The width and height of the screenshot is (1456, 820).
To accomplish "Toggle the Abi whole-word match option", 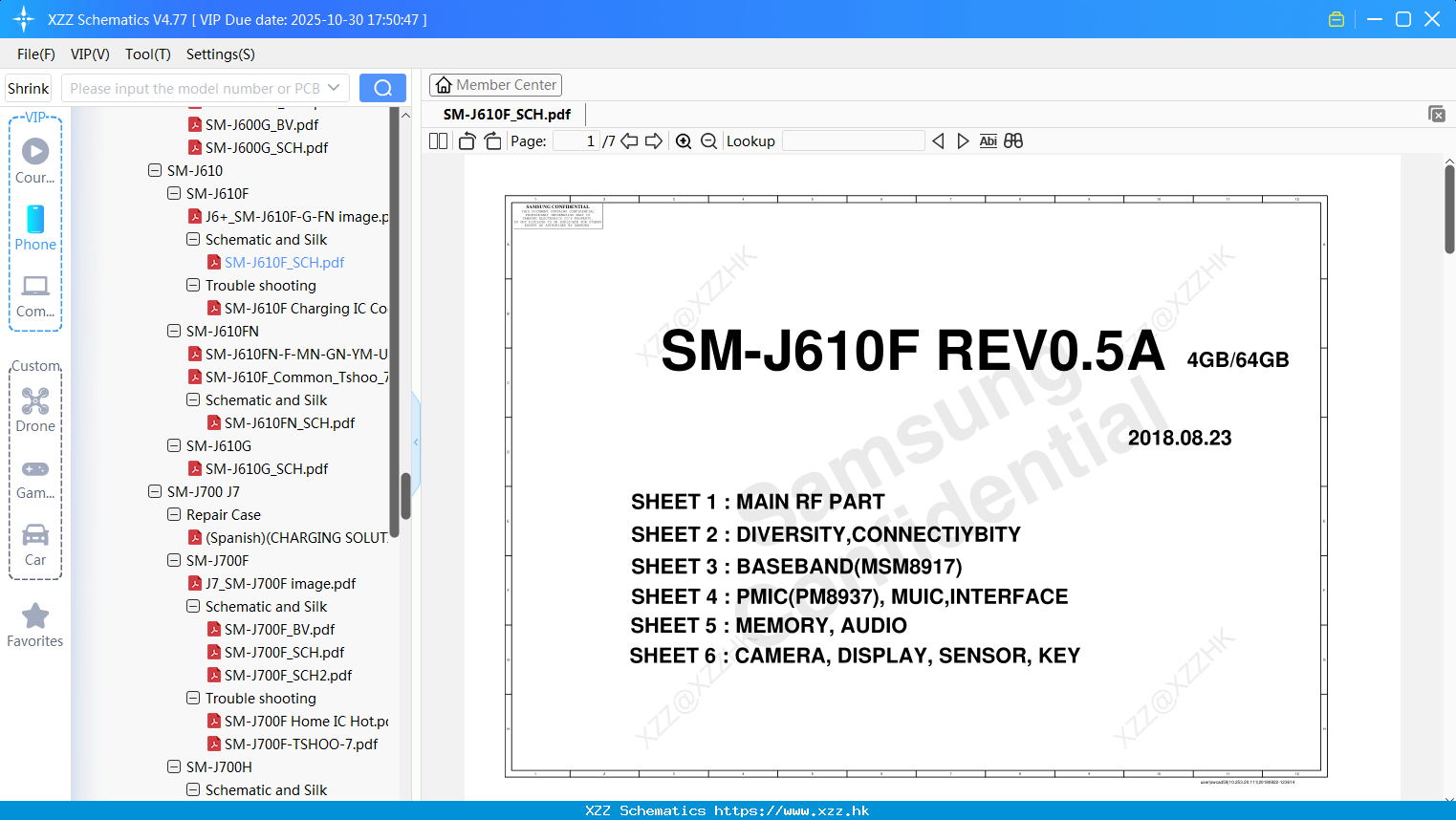I will 989,141.
